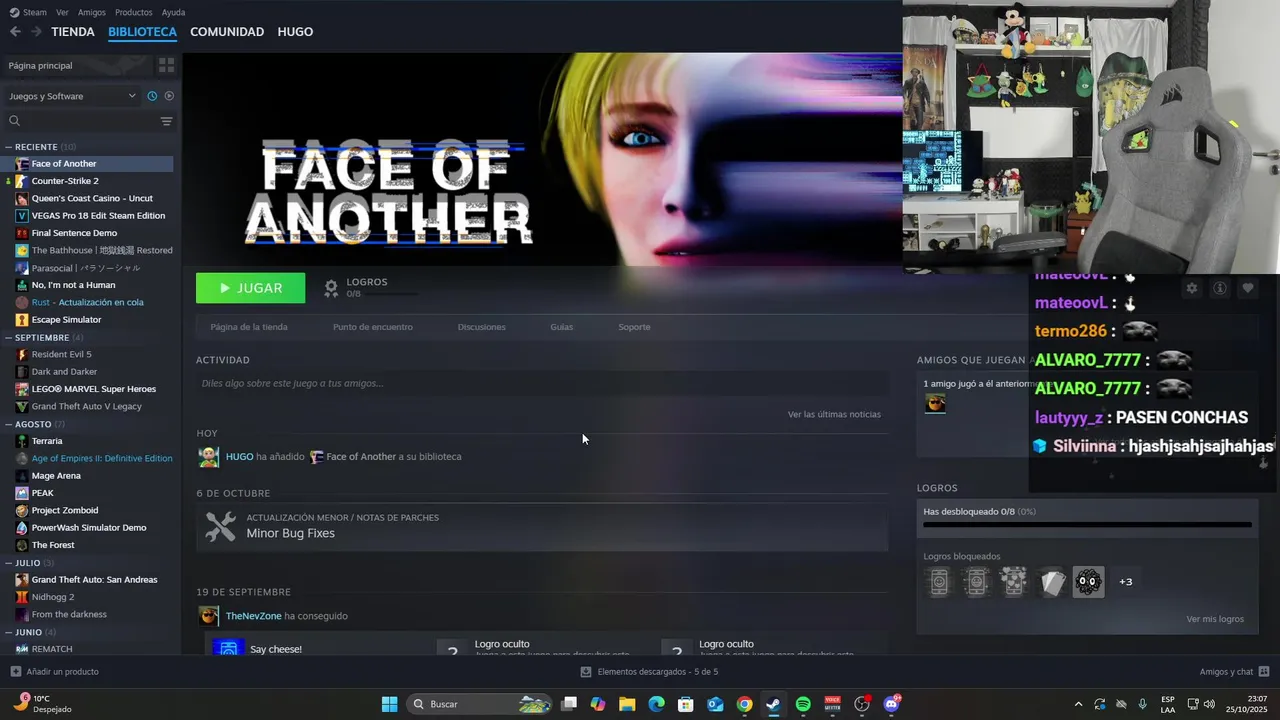
Task: Open Amigos y chat
Action: [1234, 672]
